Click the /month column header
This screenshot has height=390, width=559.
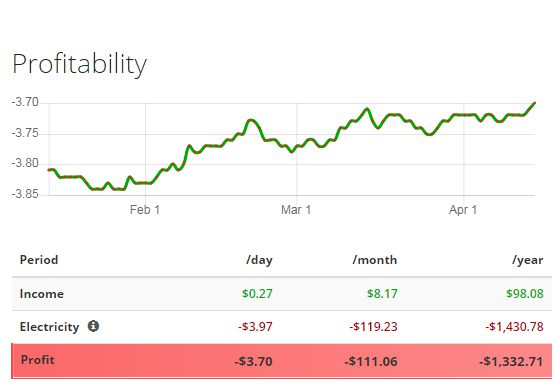click(x=375, y=260)
